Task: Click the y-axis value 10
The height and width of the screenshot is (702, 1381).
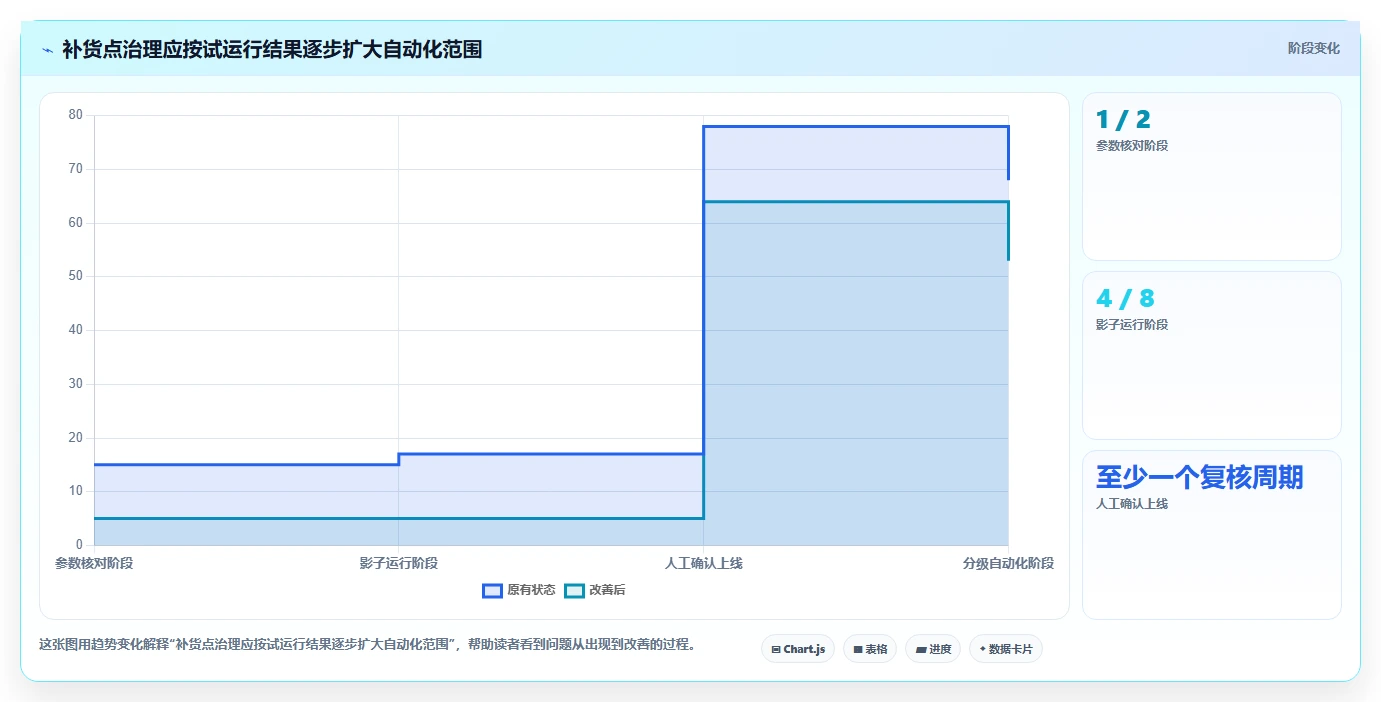Action: [x=76, y=491]
